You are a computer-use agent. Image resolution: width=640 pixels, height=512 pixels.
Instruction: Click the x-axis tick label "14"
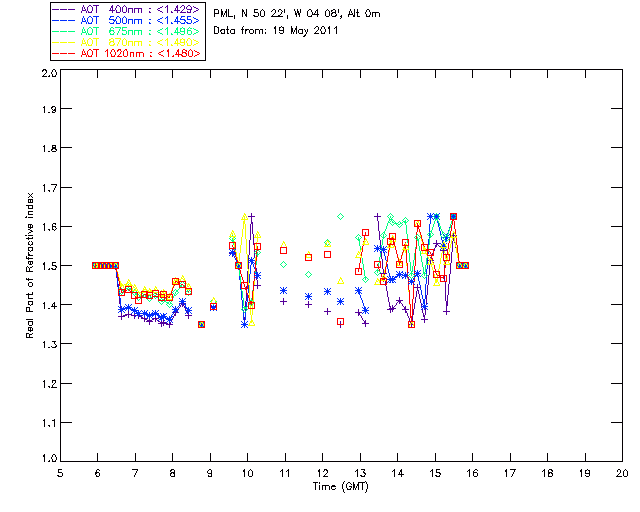[398, 473]
